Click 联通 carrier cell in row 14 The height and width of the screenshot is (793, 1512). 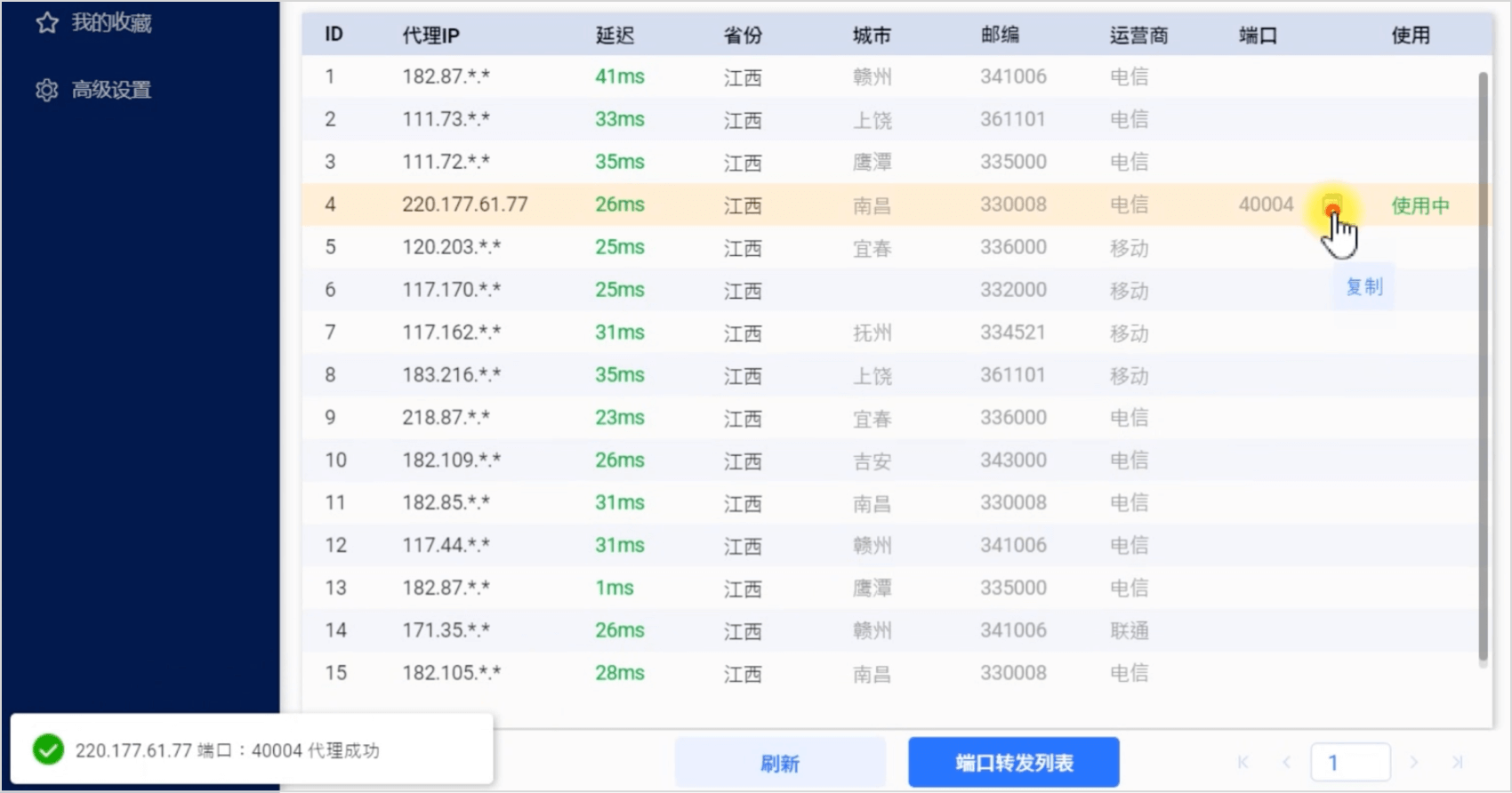click(x=1129, y=630)
